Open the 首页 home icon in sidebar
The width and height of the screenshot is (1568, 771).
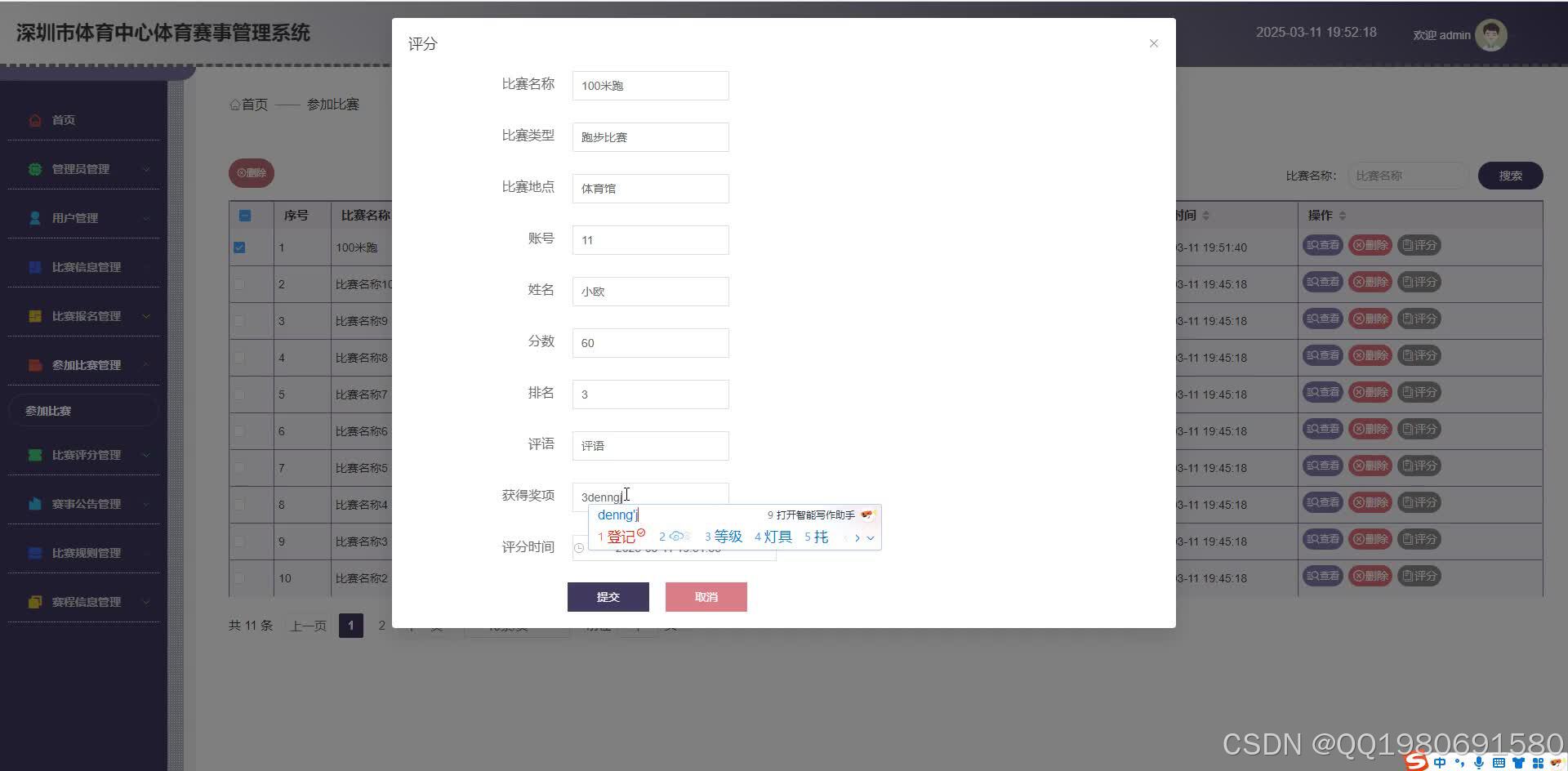point(35,119)
